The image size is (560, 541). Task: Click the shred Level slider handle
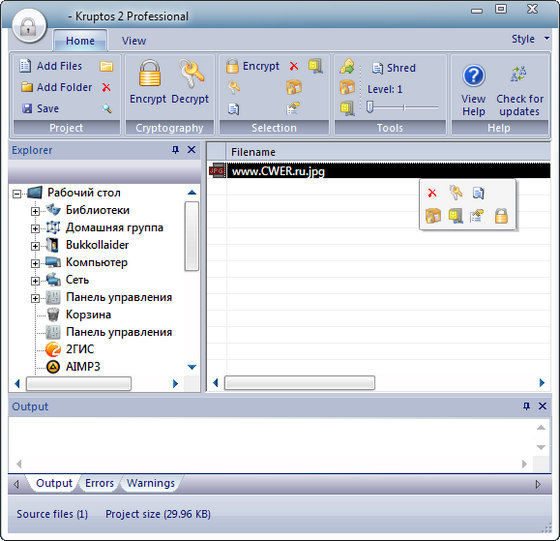(370, 107)
